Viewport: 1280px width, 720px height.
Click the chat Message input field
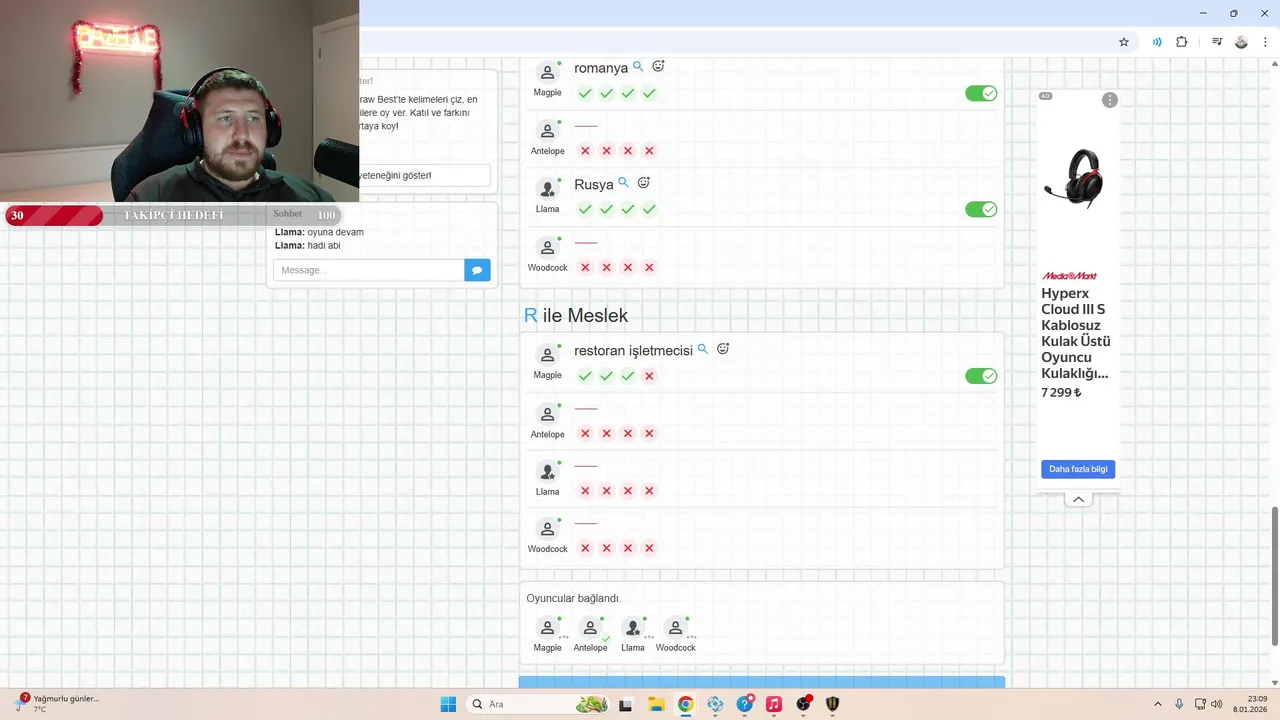point(369,270)
